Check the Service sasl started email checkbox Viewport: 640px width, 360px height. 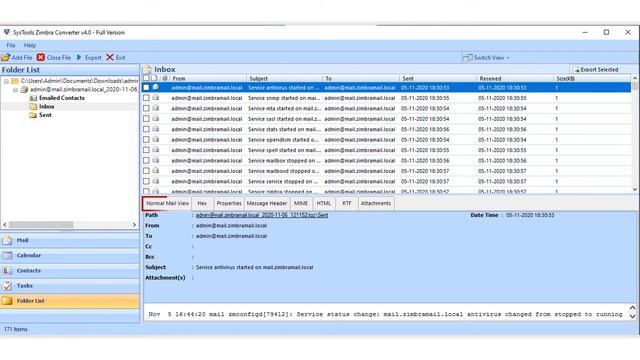point(146,119)
